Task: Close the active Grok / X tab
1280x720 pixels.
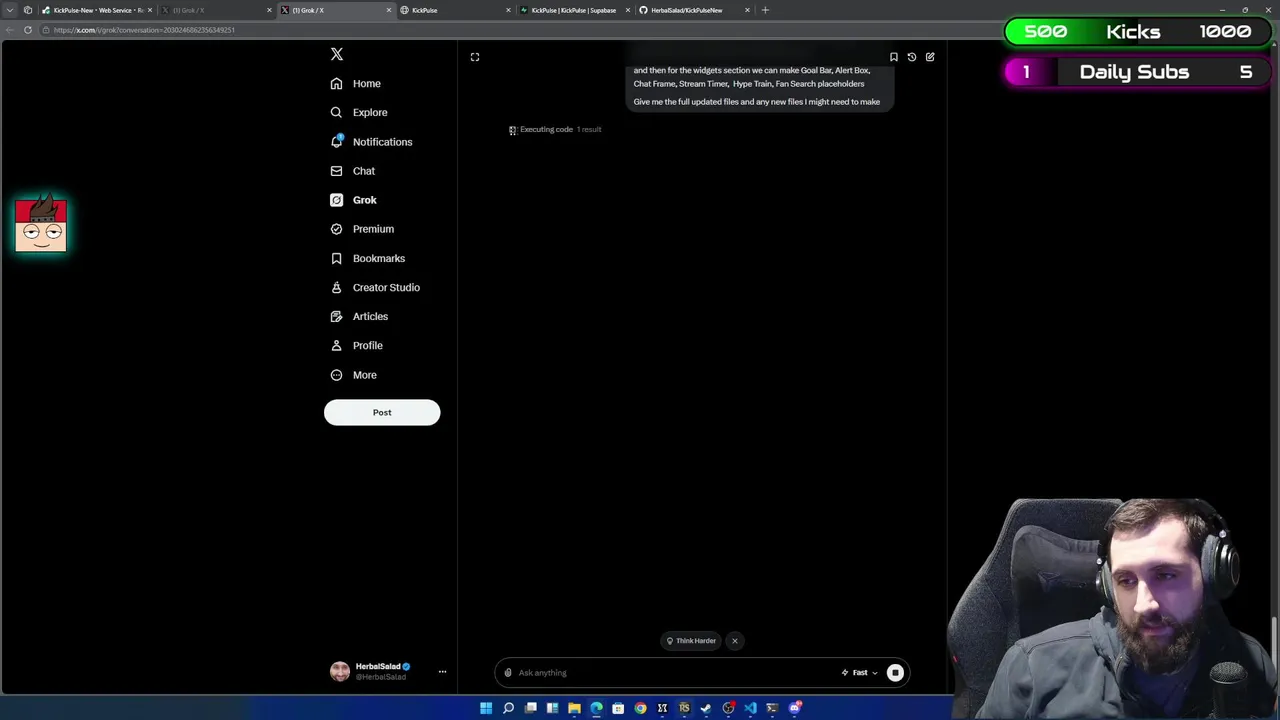Action: pos(389,10)
